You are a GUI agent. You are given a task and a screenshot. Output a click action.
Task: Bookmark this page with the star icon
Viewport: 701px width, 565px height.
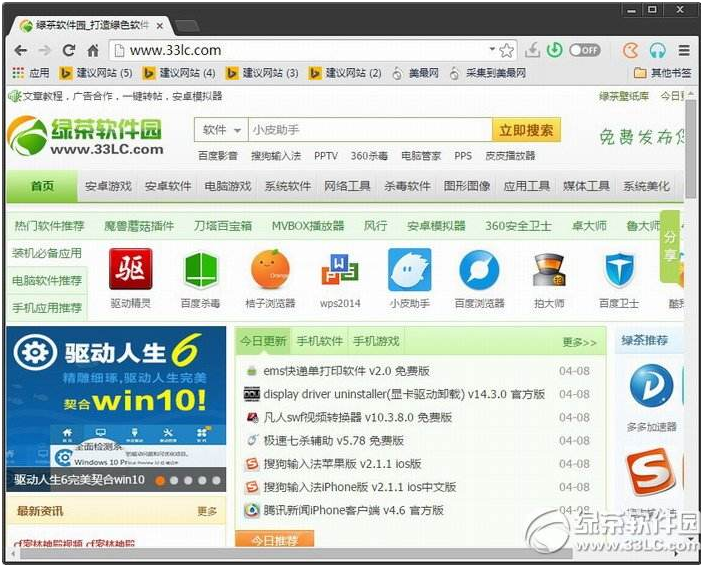click(507, 51)
